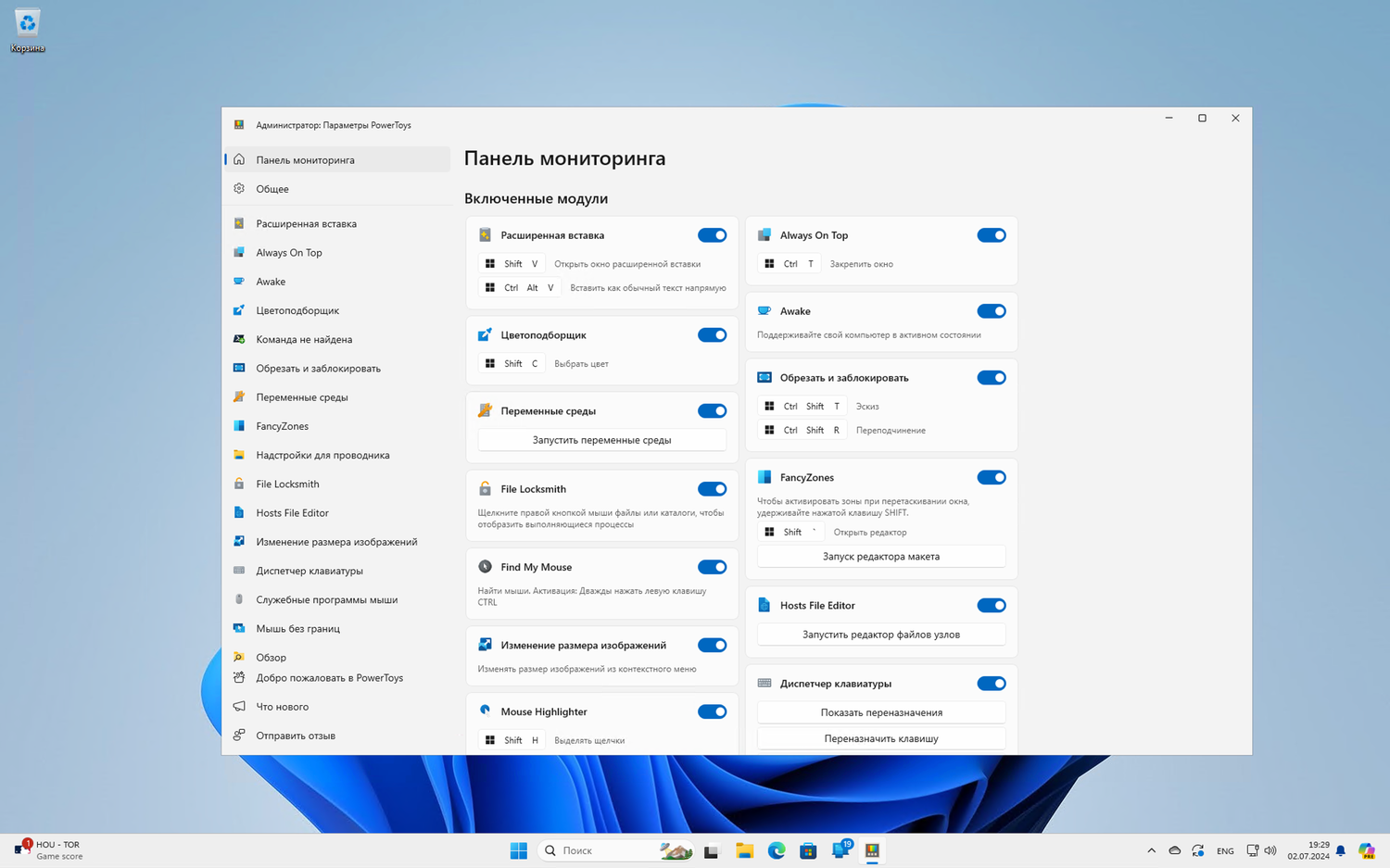1390x868 pixels.
Task: Click the Команда не найдена sidebar icon
Action: [239, 339]
